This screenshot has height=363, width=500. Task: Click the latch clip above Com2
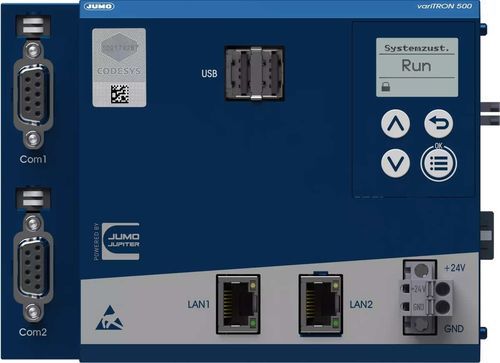pos(33,198)
